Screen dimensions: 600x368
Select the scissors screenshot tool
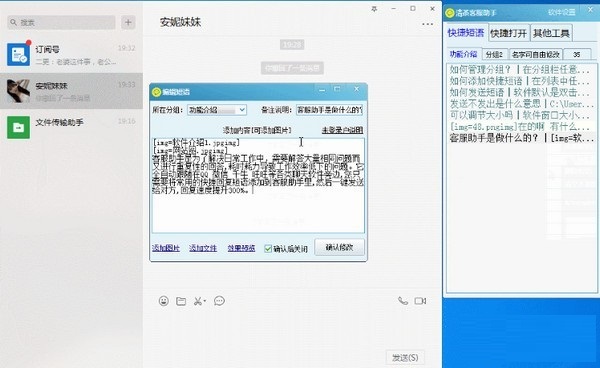point(199,301)
